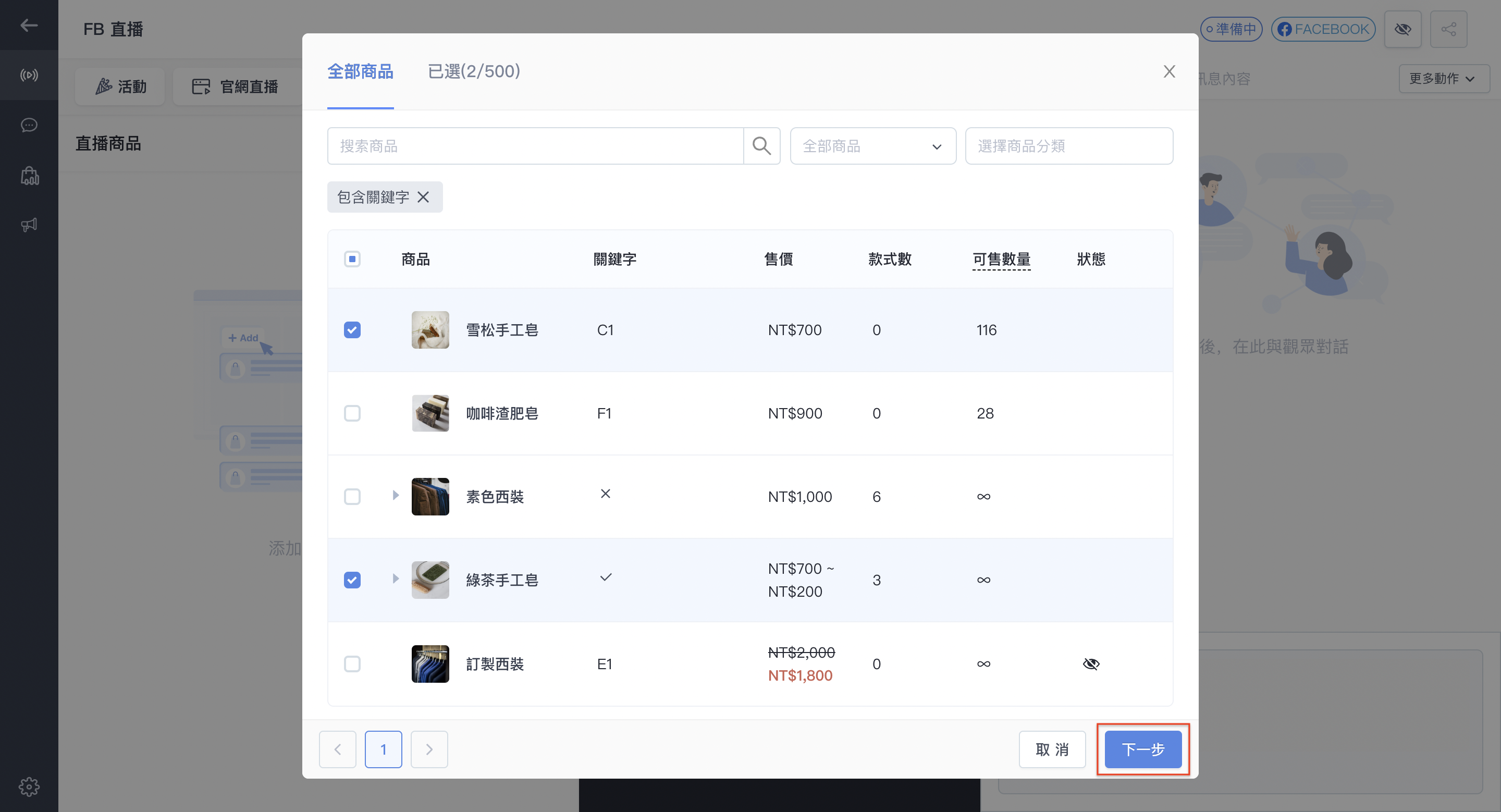Viewport: 1501px width, 812px height.
Task: Click the 綠茶手工皂 product thumbnail
Action: [x=430, y=580]
